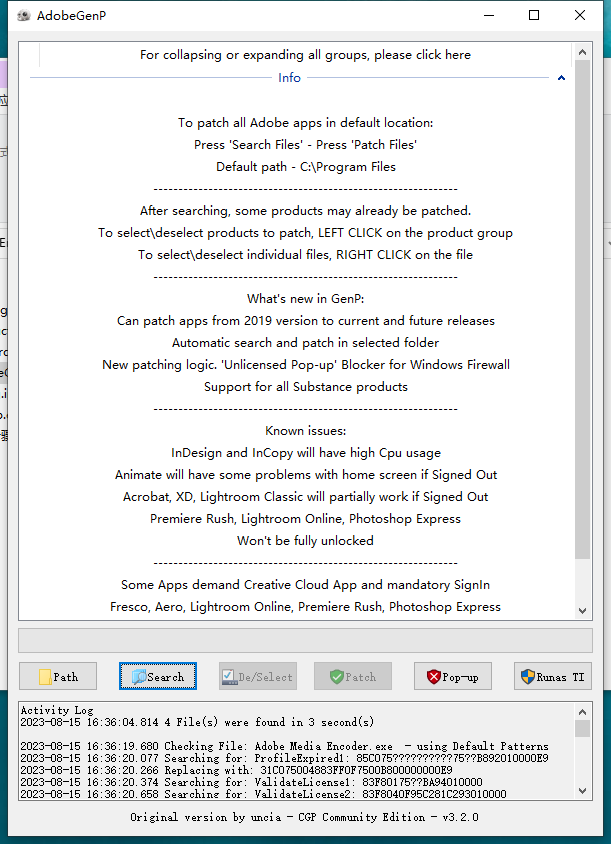This screenshot has width=611, height=844.
Task: Click 'Default path - C:\Program Files' line
Action: point(306,167)
